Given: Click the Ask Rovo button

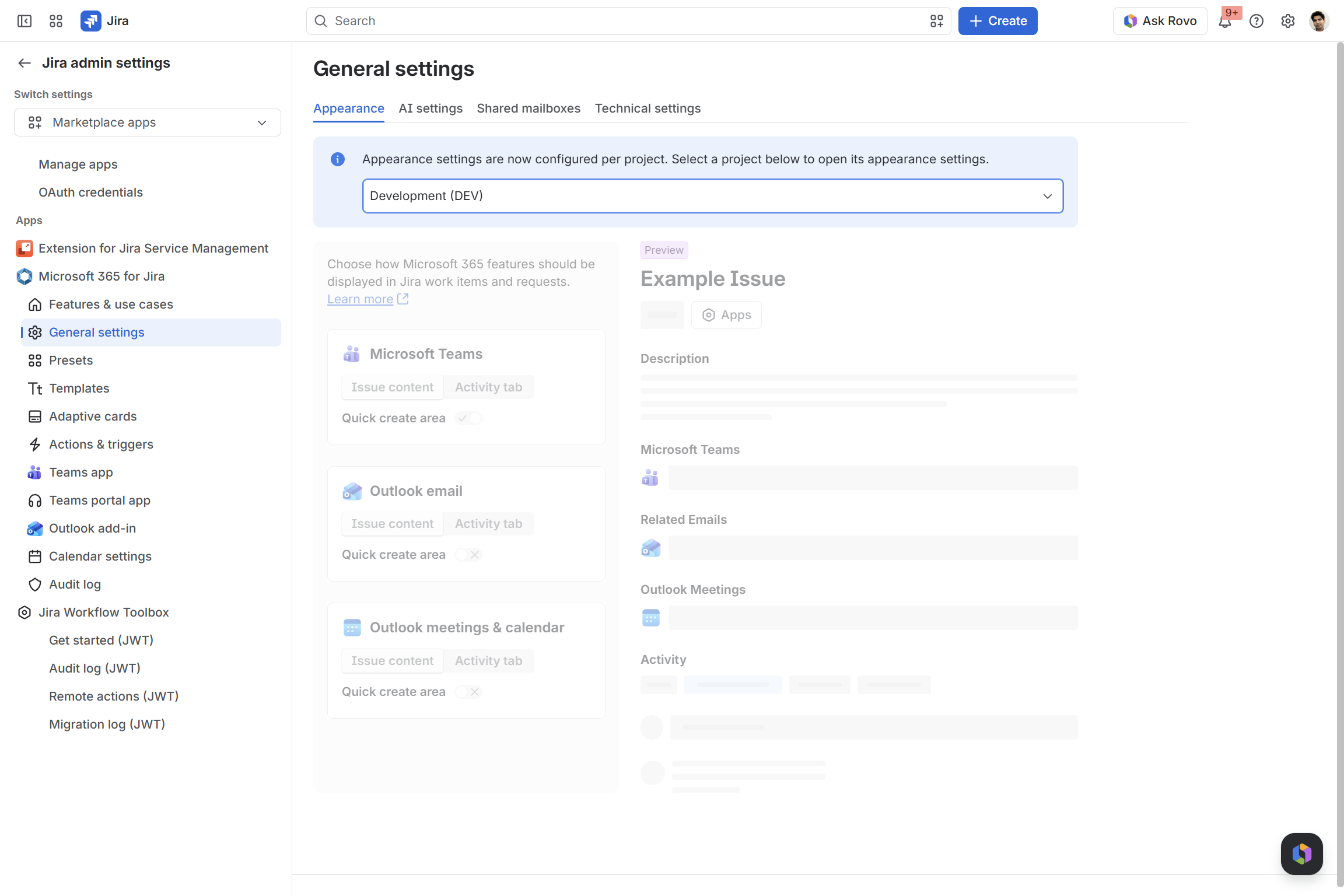Looking at the screenshot, I should coord(1160,21).
